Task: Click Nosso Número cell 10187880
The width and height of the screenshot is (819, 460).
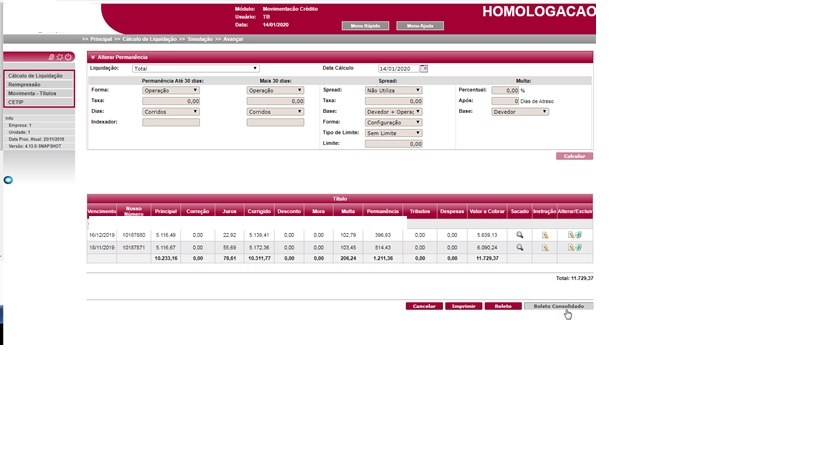Action: pos(134,235)
